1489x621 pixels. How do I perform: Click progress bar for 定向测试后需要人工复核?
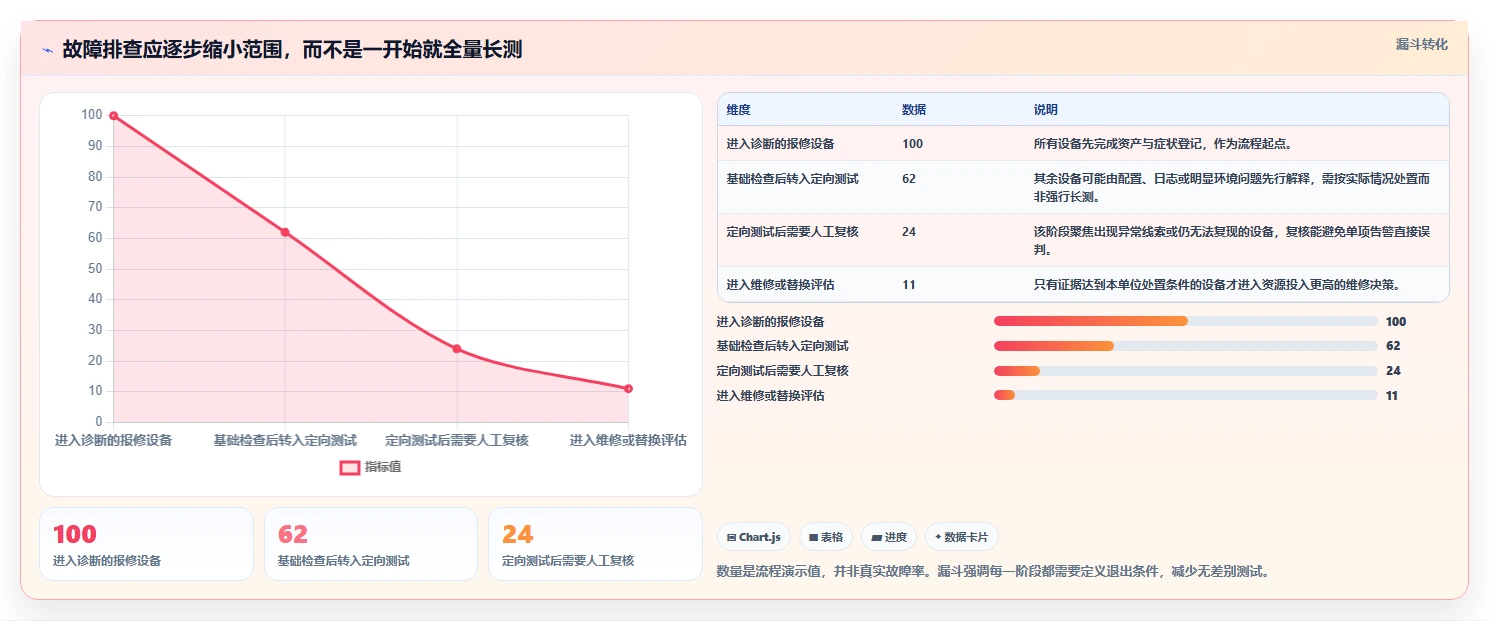pos(1186,371)
